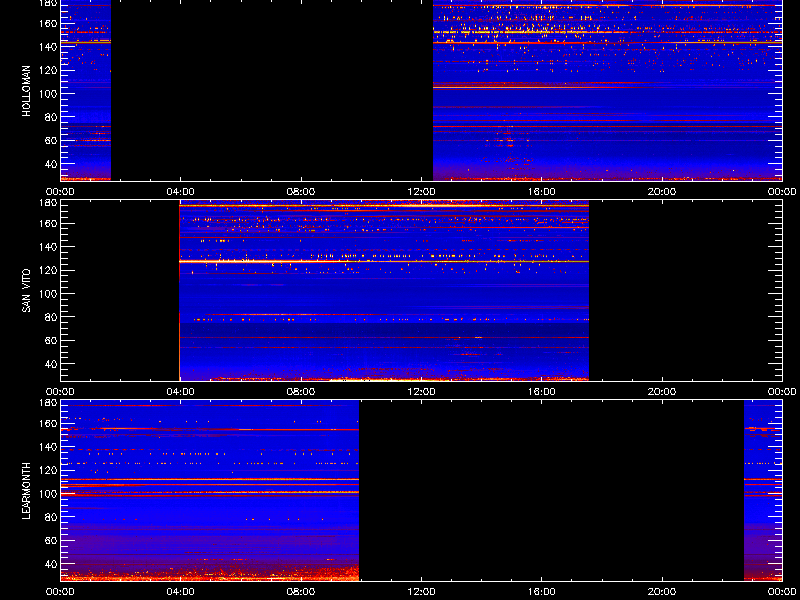The height and width of the screenshot is (600, 800).
Task: Pick the 140 frequency tick on San Vito axis
Action: point(47,246)
